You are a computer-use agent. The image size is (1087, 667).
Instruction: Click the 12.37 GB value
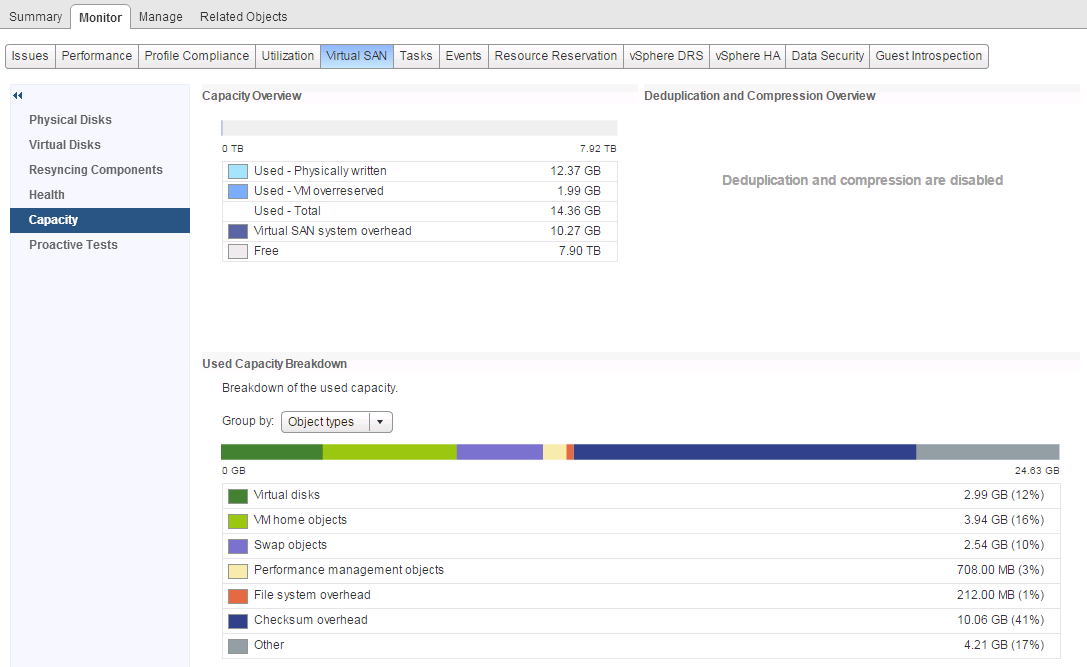(575, 171)
